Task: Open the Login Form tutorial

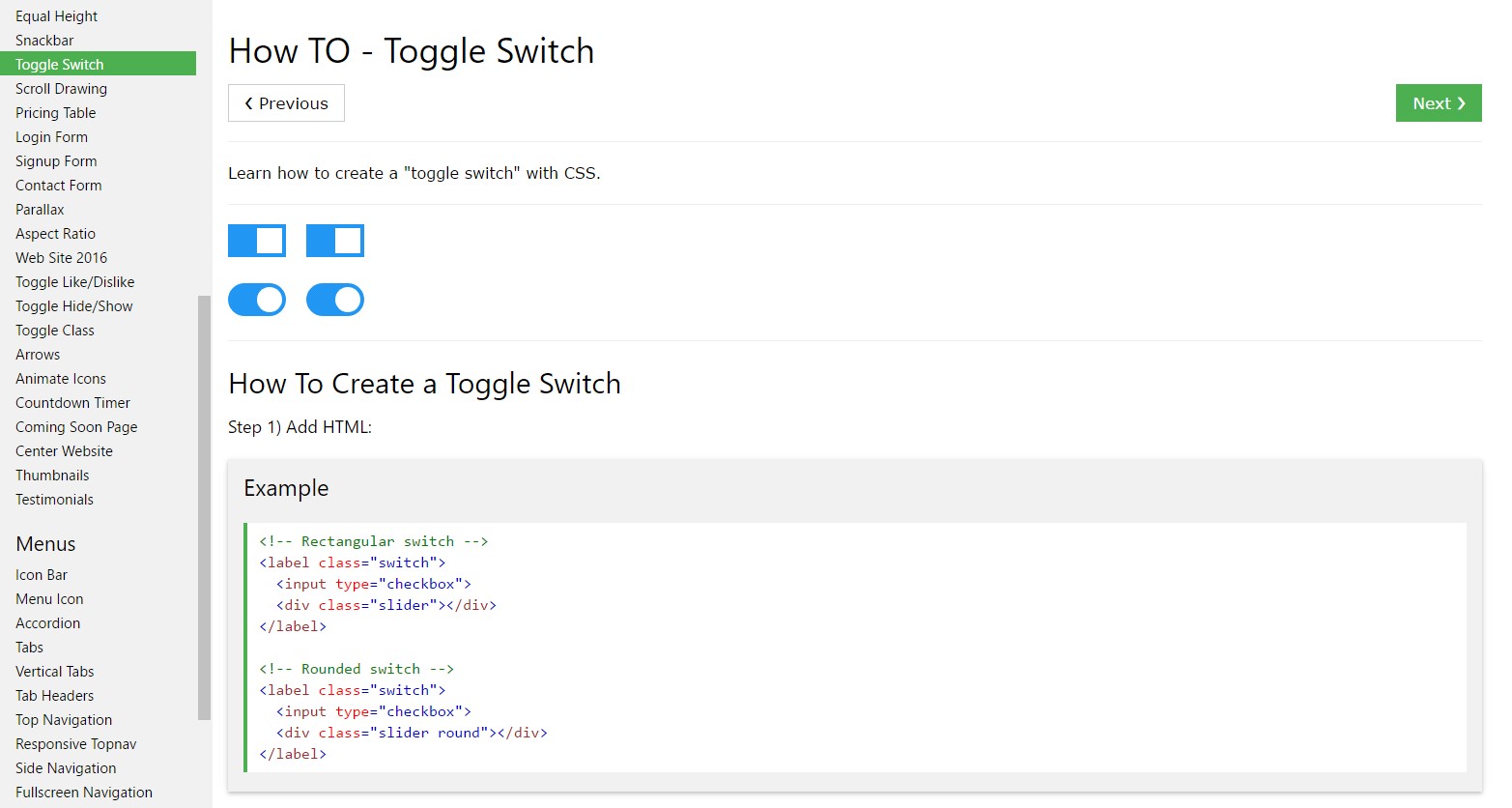Action: (x=50, y=136)
